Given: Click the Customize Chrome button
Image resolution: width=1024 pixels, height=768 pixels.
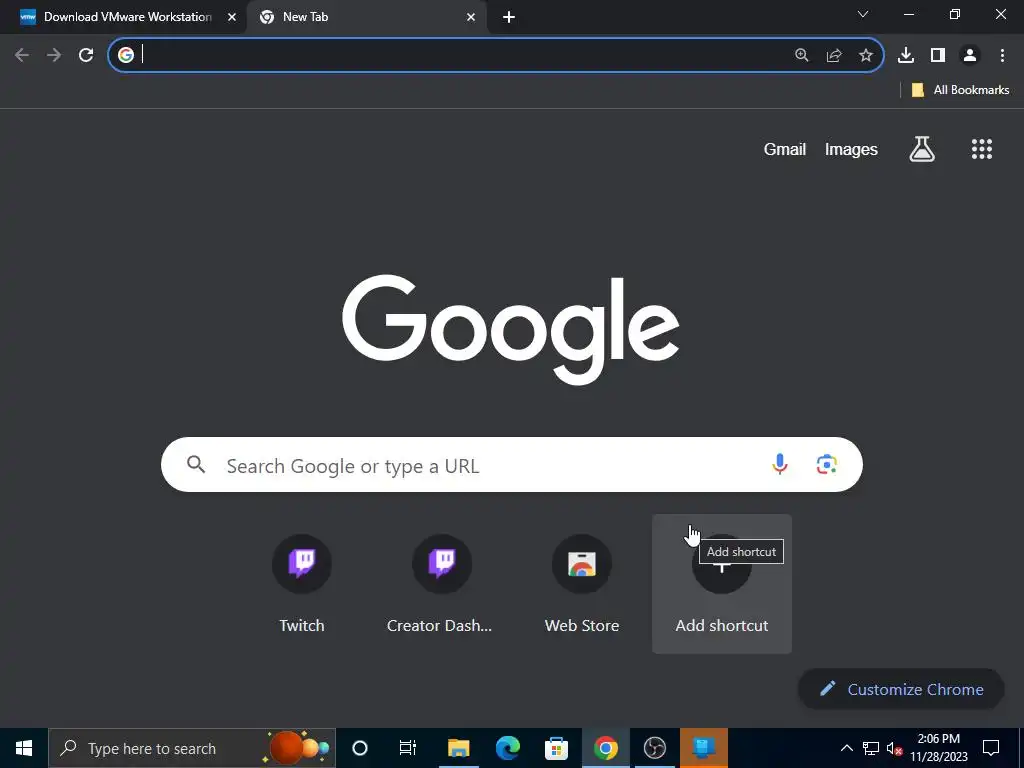Looking at the screenshot, I should tap(901, 689).
